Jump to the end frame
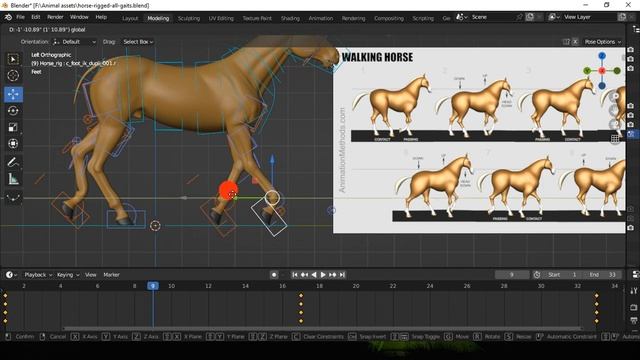The image size is (640, 360). coord(342,275)
